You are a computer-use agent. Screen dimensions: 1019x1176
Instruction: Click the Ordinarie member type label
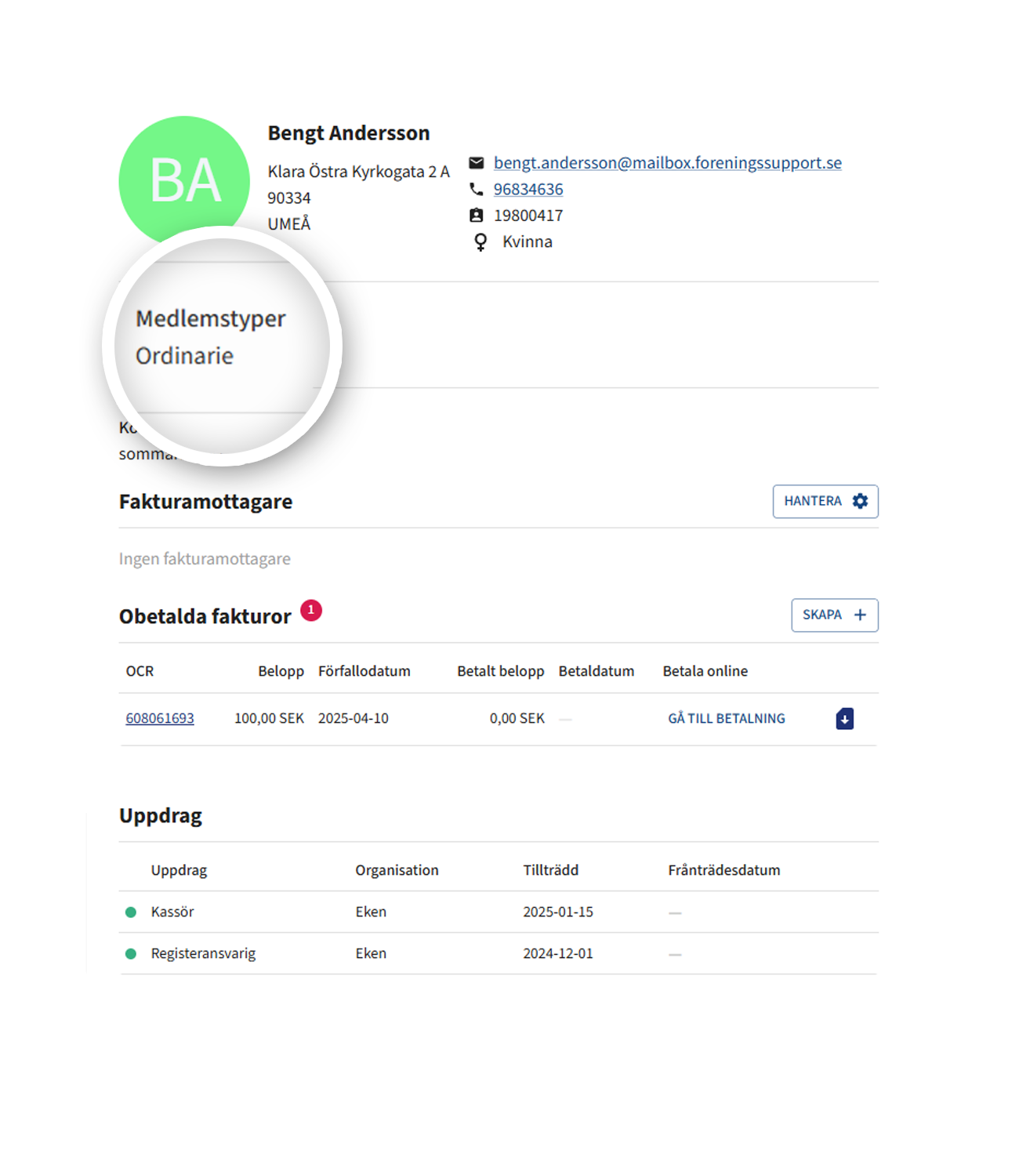point(184,356)
